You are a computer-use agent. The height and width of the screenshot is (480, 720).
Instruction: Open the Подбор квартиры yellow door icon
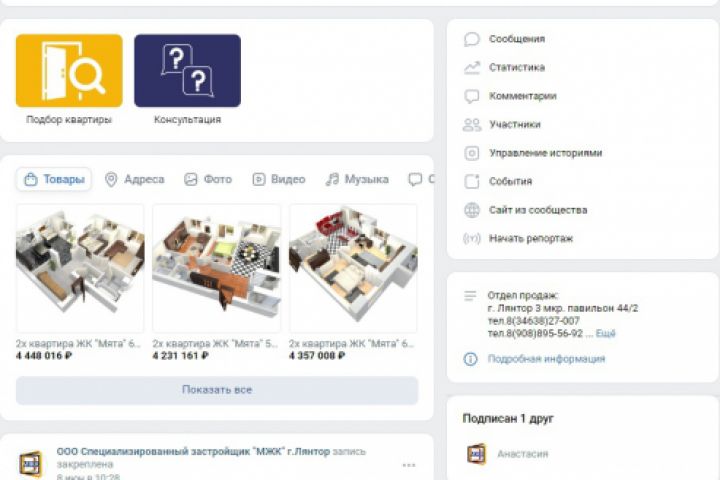point(69,71)
